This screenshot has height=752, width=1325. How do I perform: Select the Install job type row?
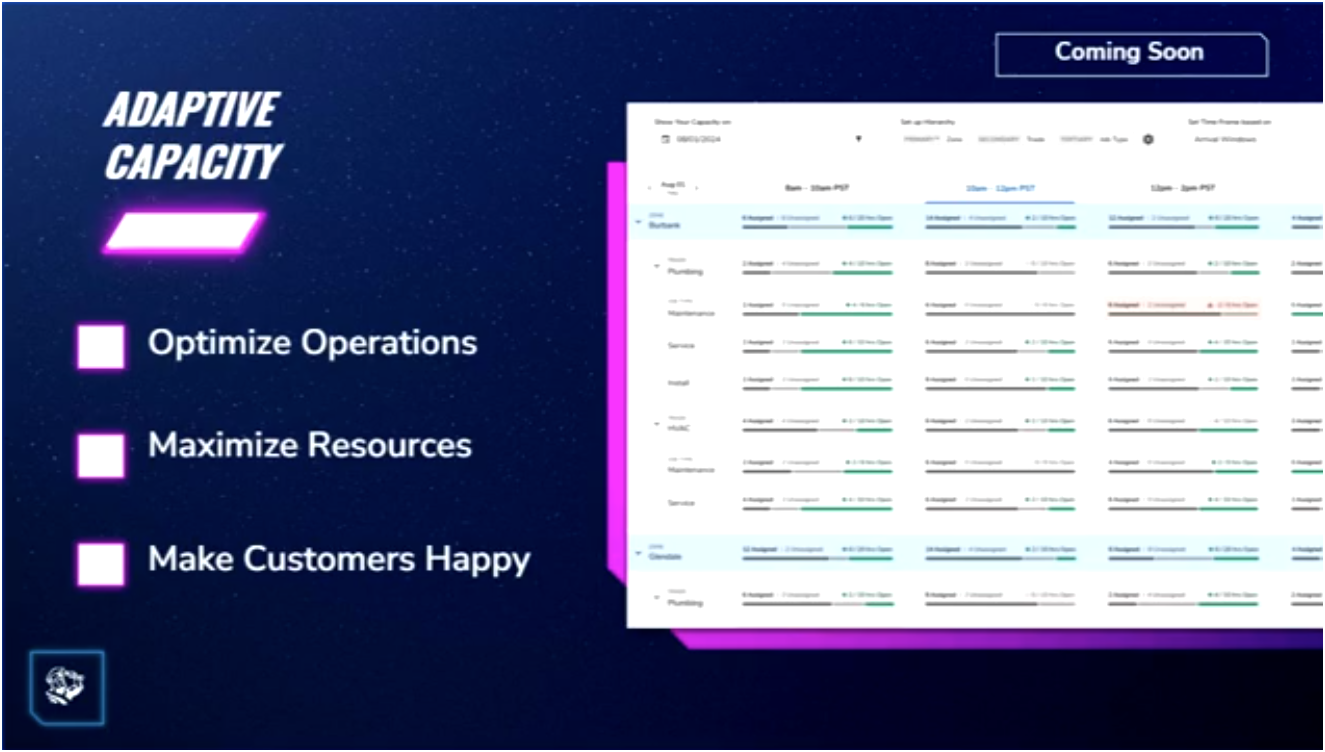[678, 383]
